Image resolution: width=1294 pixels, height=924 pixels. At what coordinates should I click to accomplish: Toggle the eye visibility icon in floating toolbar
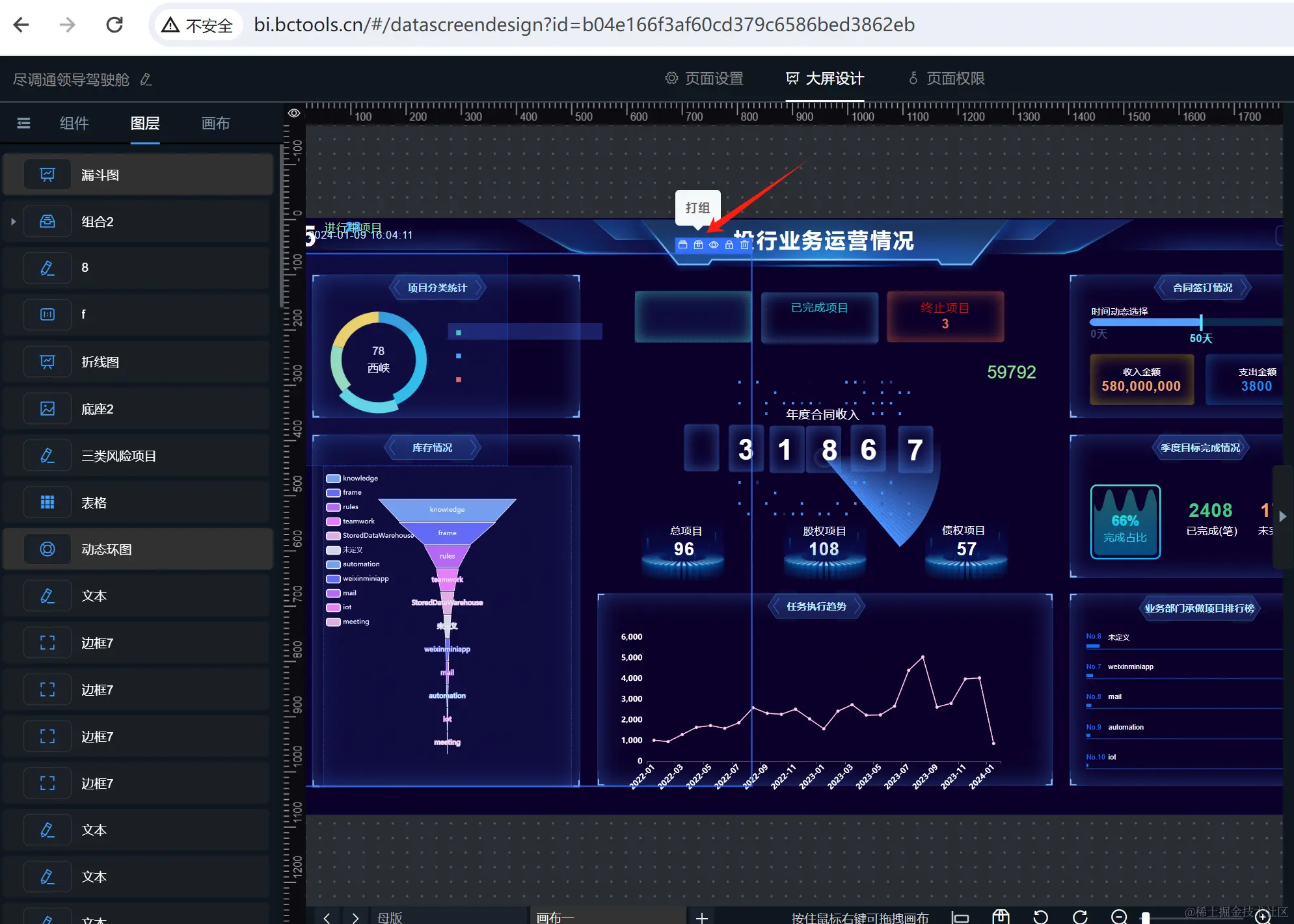[x=714, y=245]
